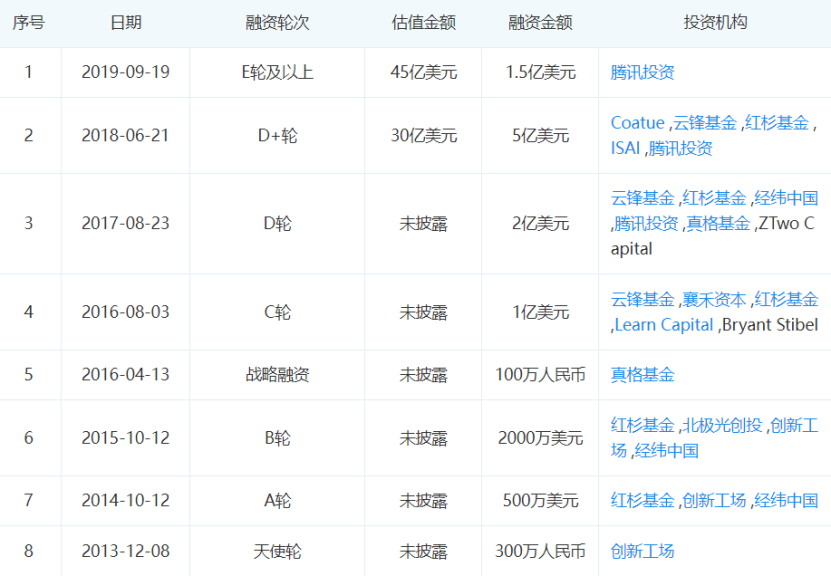The height and width of the screenshot is (577, 831).
Task: Click the sequence number 8 cell
Action: tap(29, 552)
